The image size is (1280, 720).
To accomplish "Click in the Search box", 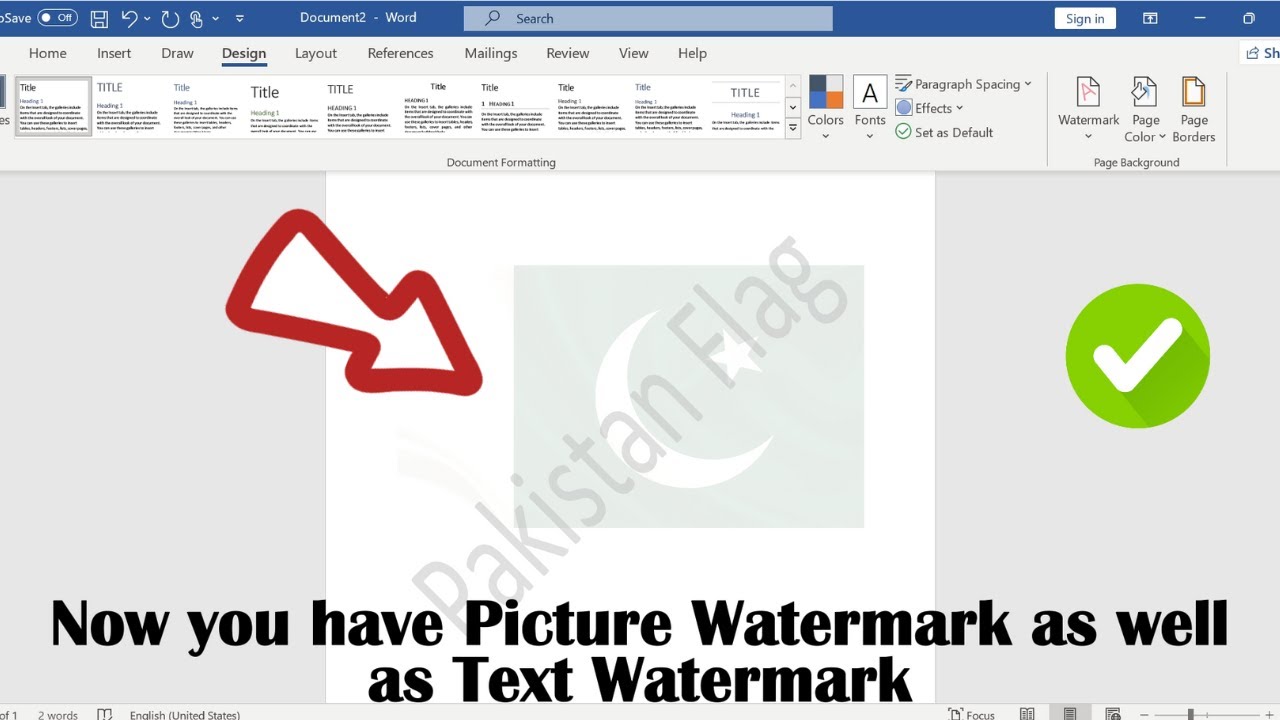I will (648, 18).
